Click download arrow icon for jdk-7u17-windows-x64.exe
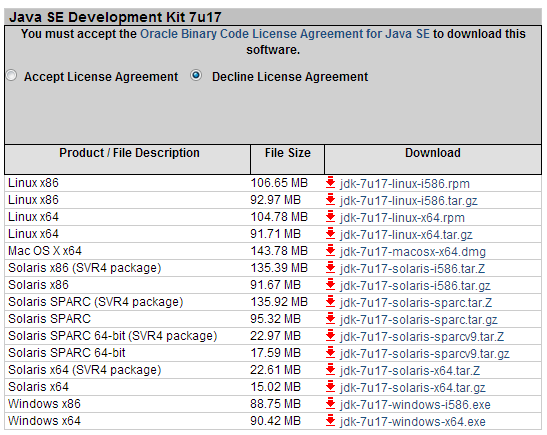 pos(330,420)
